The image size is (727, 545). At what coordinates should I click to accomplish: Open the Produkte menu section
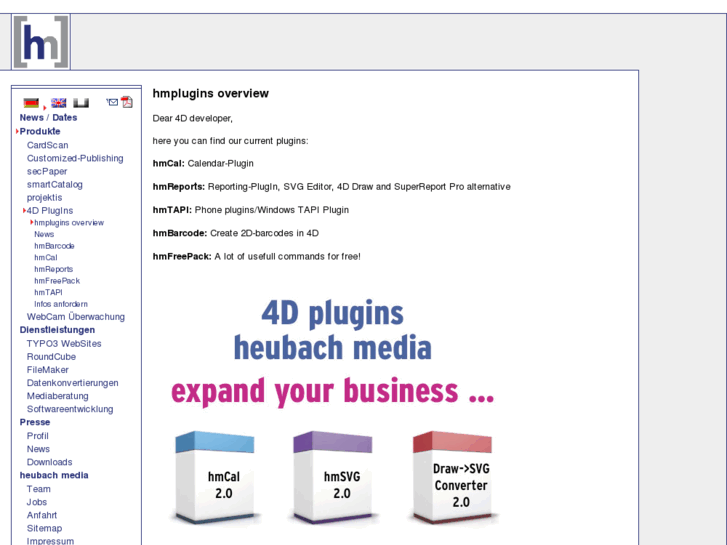pyautogui.click(x=40, y=131)
